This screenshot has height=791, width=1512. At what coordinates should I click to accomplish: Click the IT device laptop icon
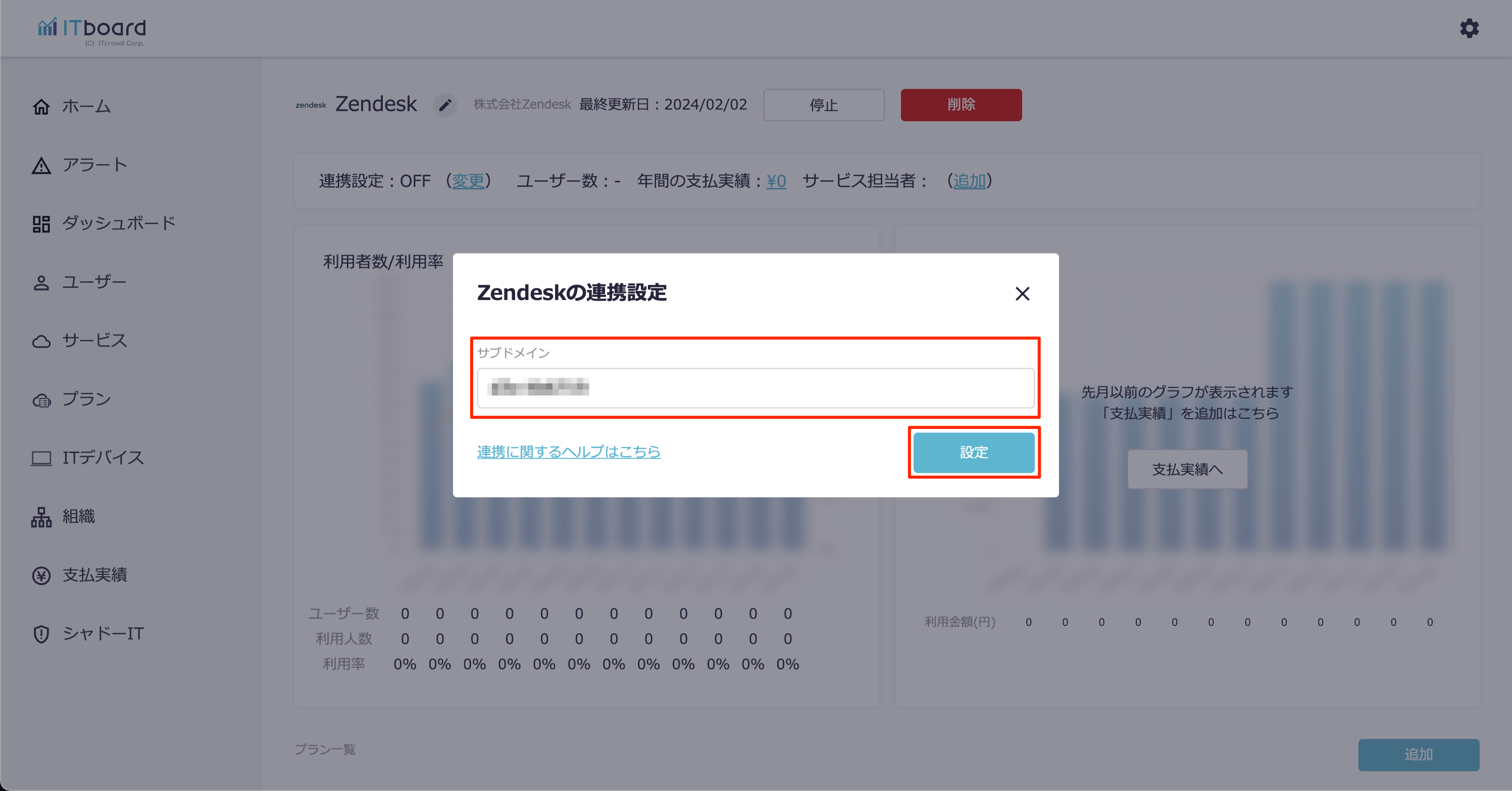(x=41, y=458)
